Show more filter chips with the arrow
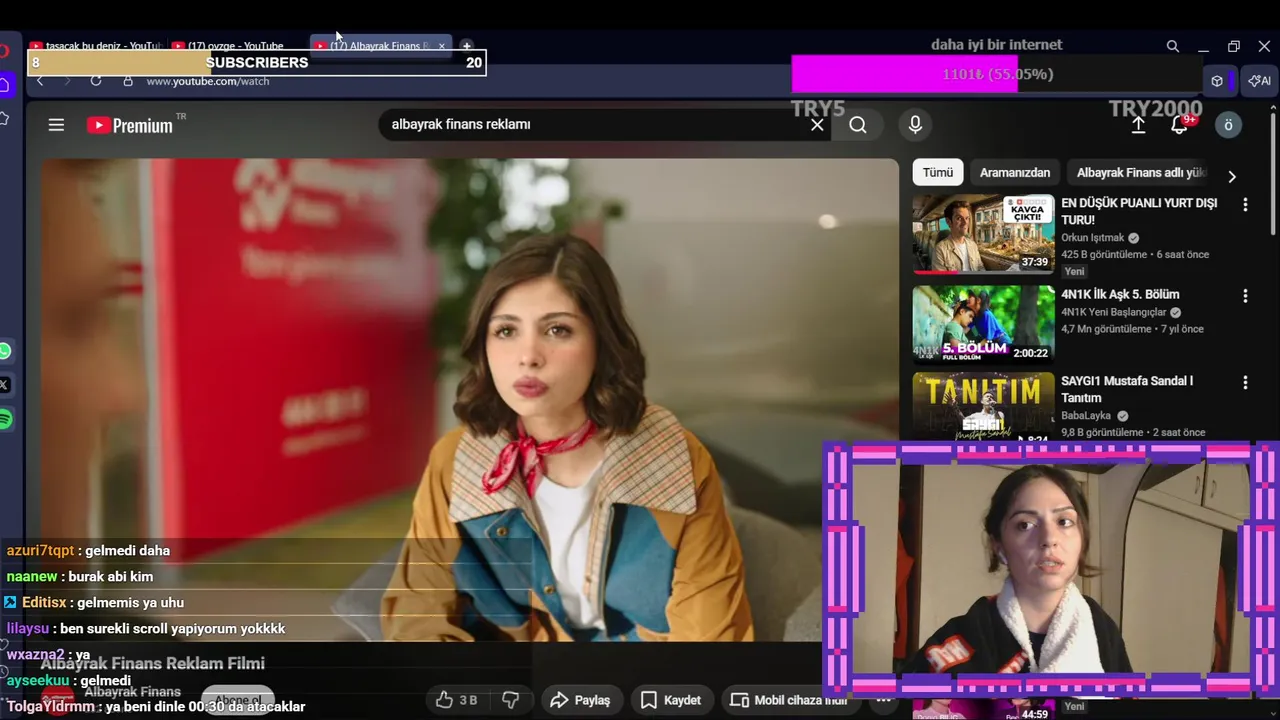This screenshot has height=720, width=1280. coord(1232,176)
